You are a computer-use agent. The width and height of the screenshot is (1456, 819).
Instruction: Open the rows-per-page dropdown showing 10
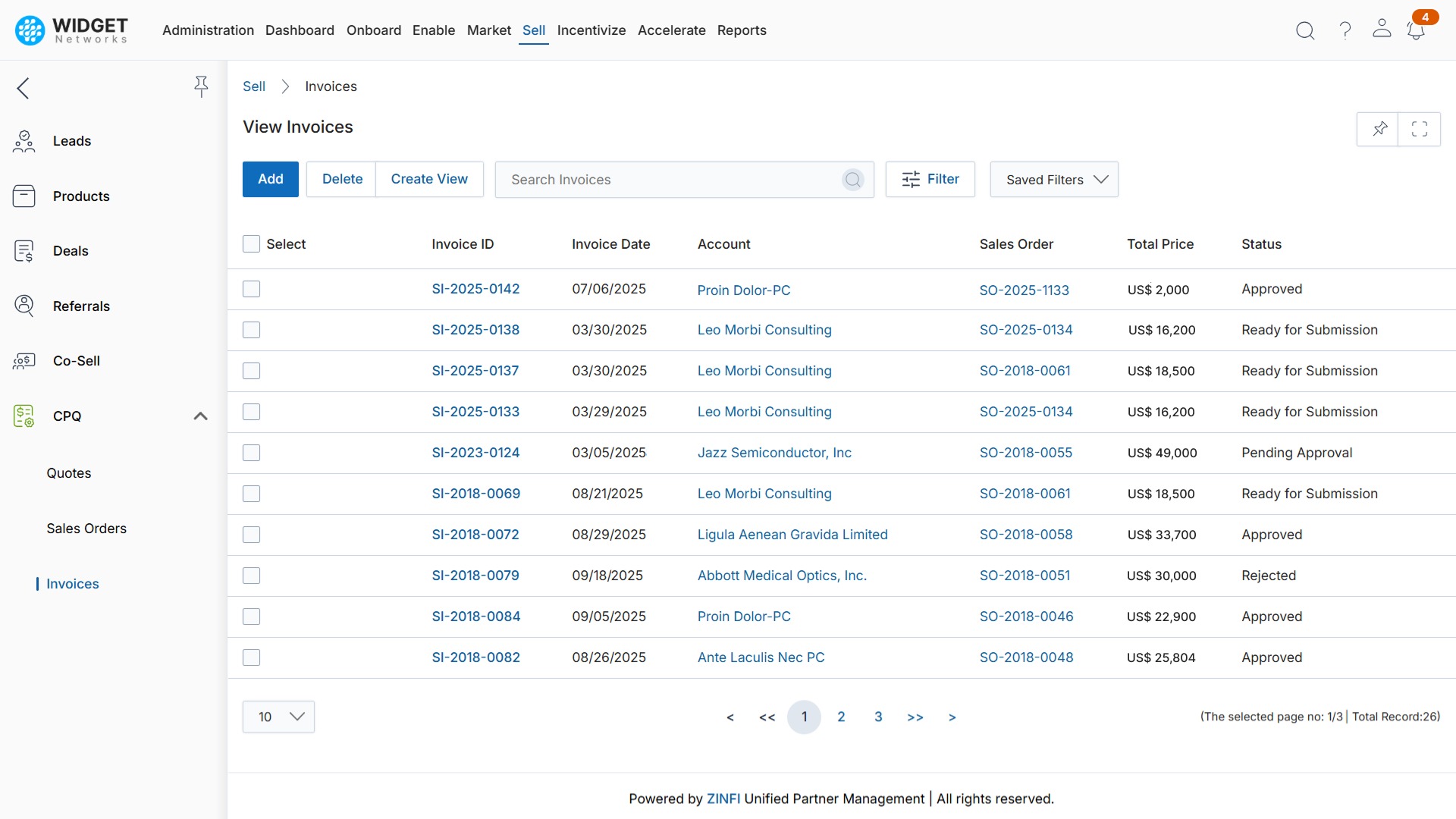click(x=278, y=716)
